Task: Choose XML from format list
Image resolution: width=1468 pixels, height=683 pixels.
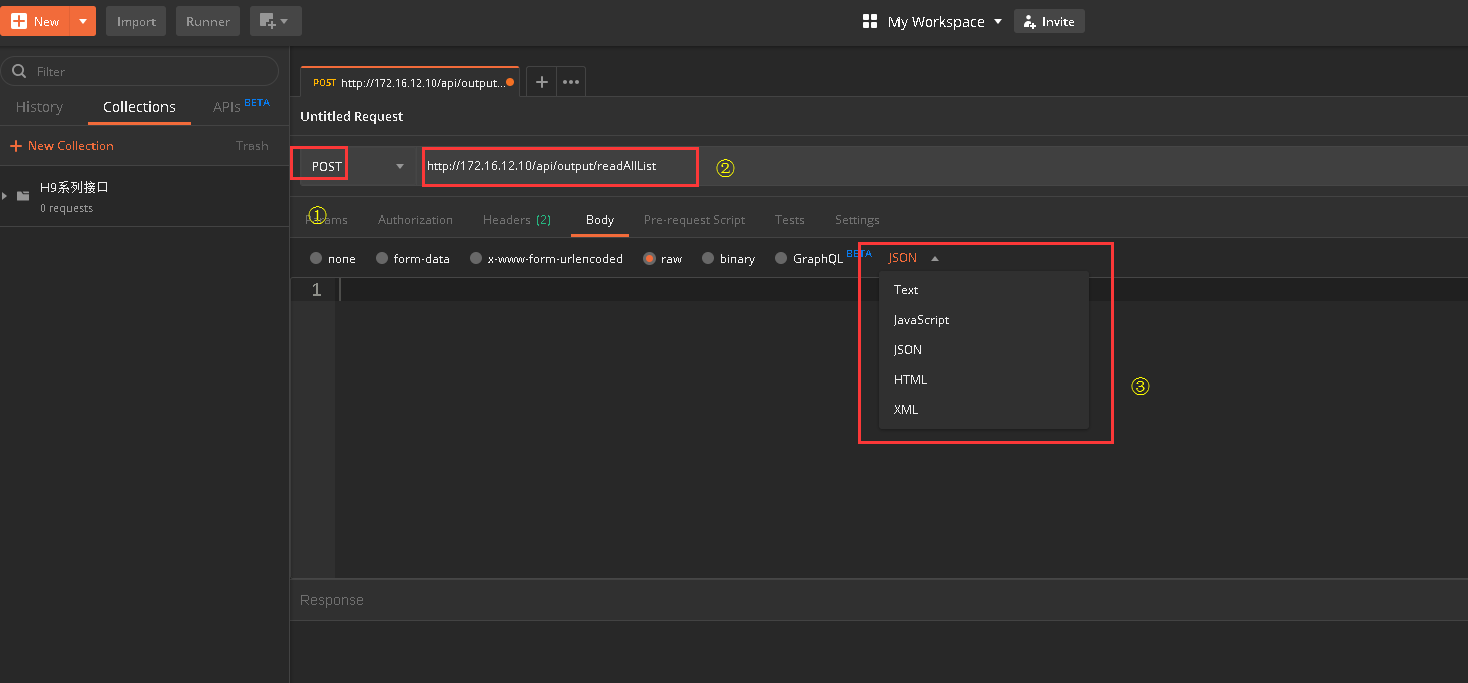Action: pos(906,409)
